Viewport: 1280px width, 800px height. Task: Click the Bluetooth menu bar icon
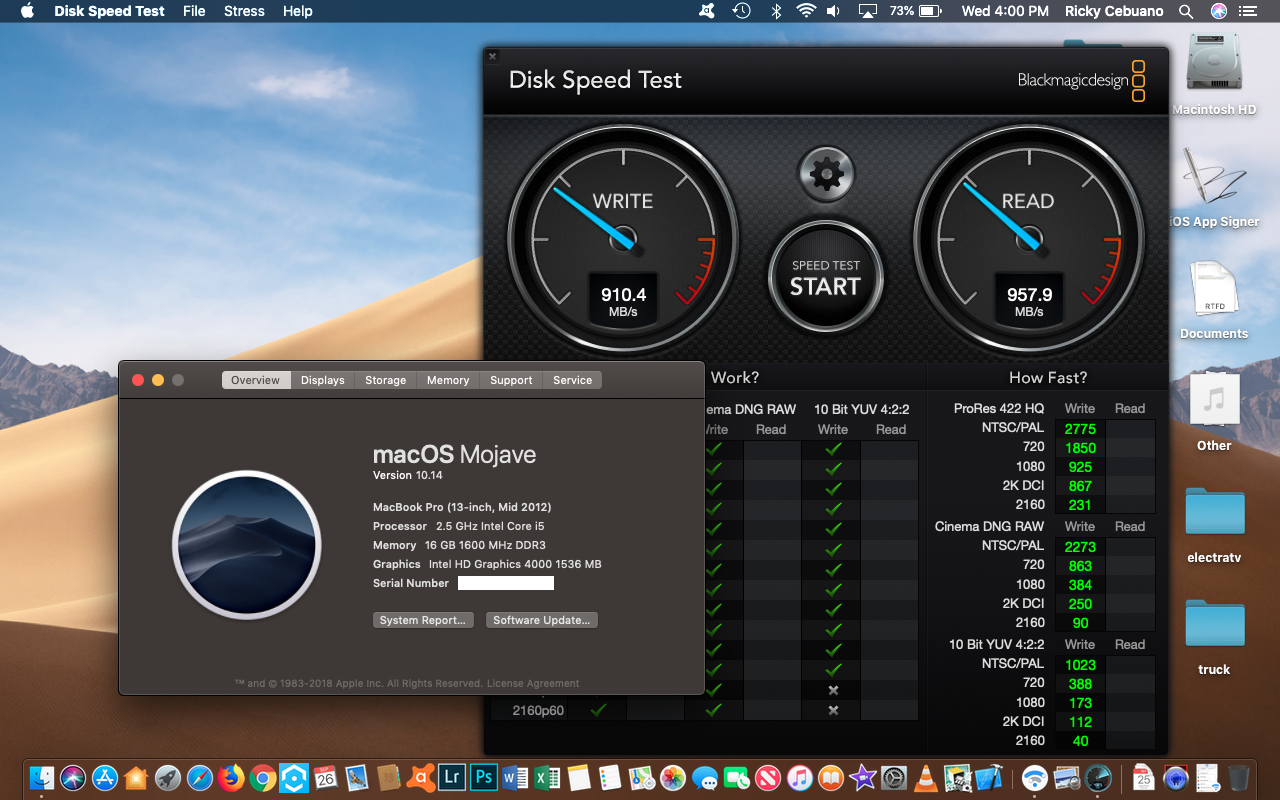pos(775,11)
